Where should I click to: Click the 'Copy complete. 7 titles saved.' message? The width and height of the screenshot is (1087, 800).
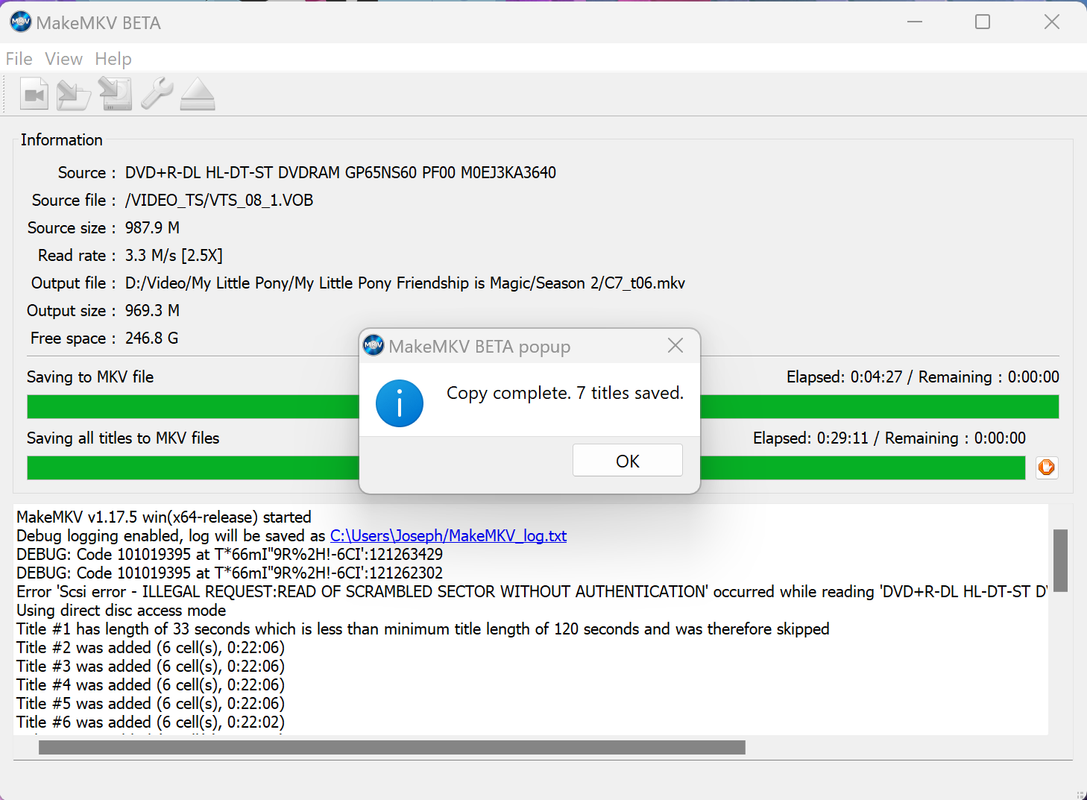[565, 393]
